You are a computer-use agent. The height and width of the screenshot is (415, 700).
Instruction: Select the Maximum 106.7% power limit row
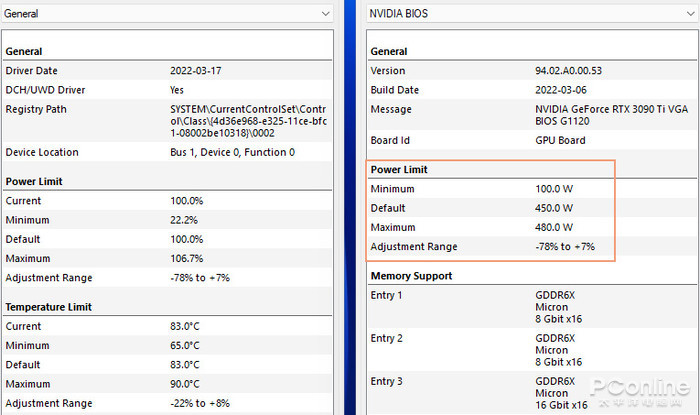pos(167,258)
